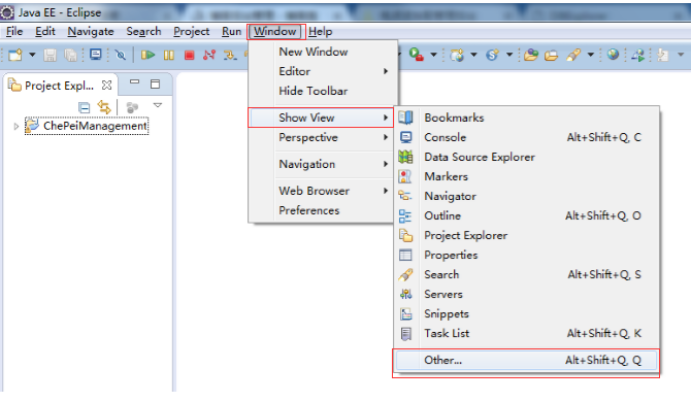The width and height of the screenshot is (692, 403).
Task: Open dropdown next to Search flashlight icon
Action: click(x=590, y=55)
